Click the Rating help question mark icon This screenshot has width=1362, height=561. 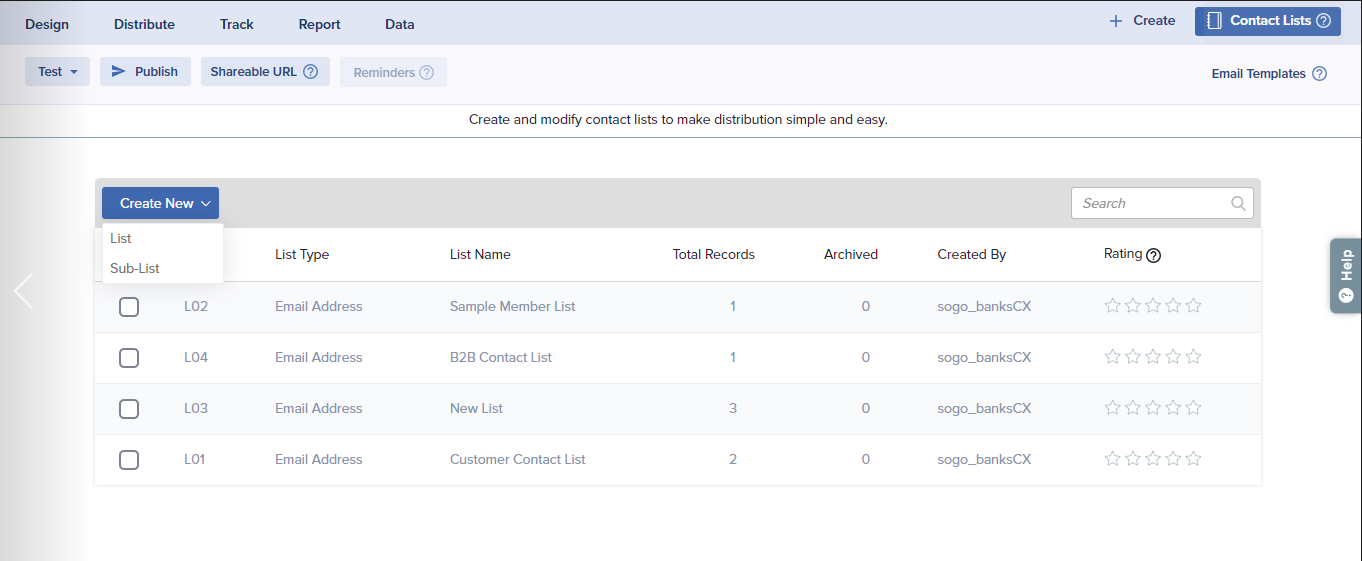point(1153,255)
